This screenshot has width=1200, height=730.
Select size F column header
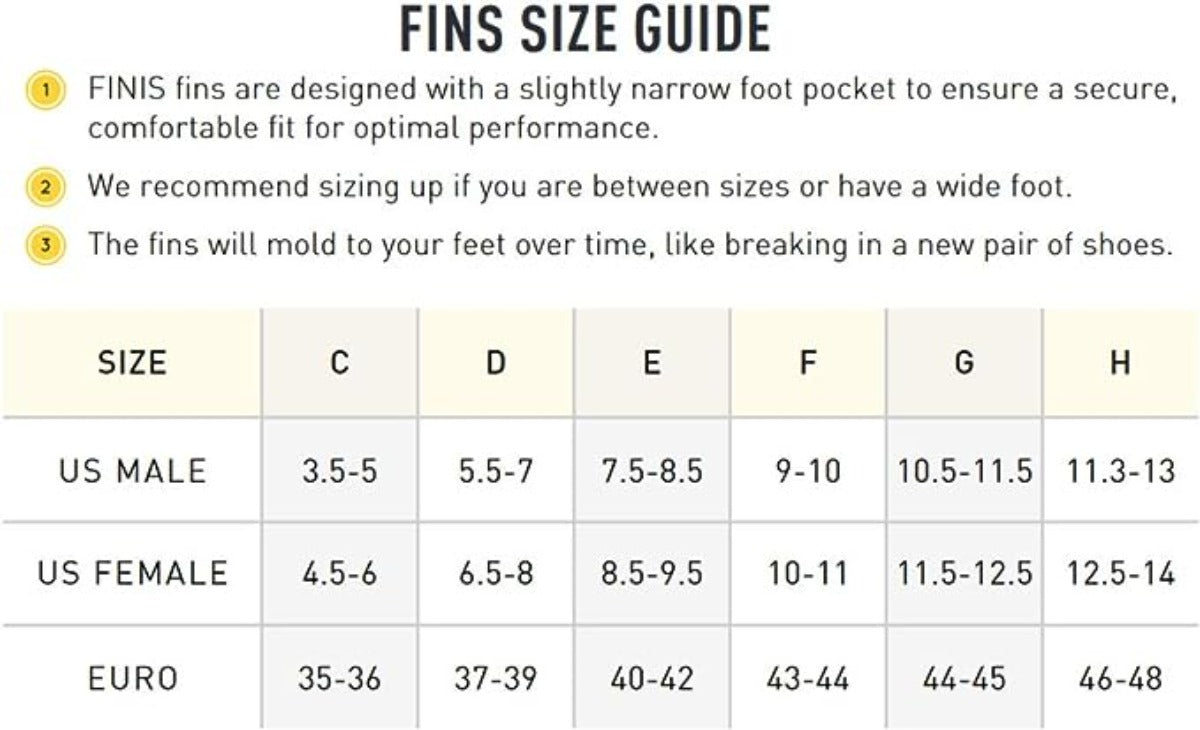click(x=808, y=362)
